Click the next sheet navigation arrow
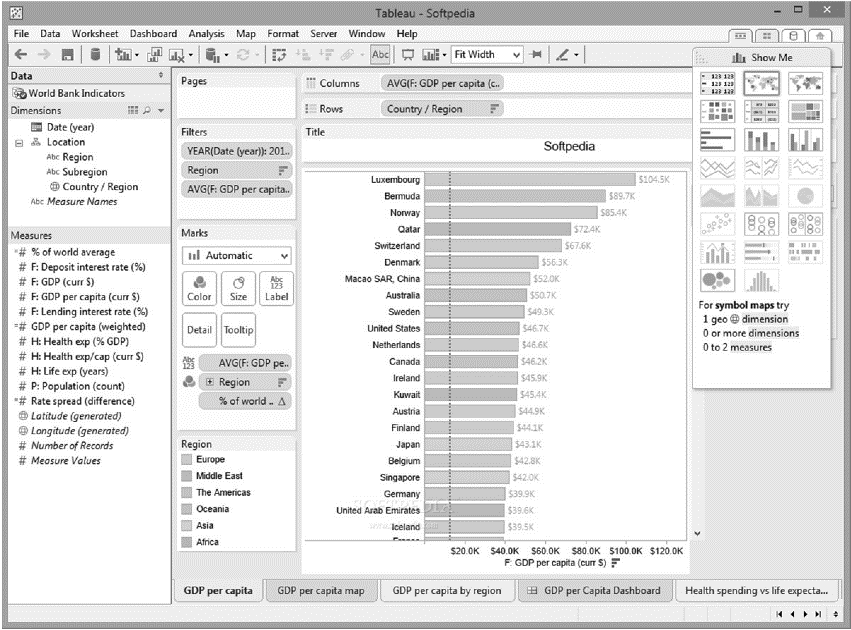The height and width of the screenshot is (630, 851). tap(805, 614)
